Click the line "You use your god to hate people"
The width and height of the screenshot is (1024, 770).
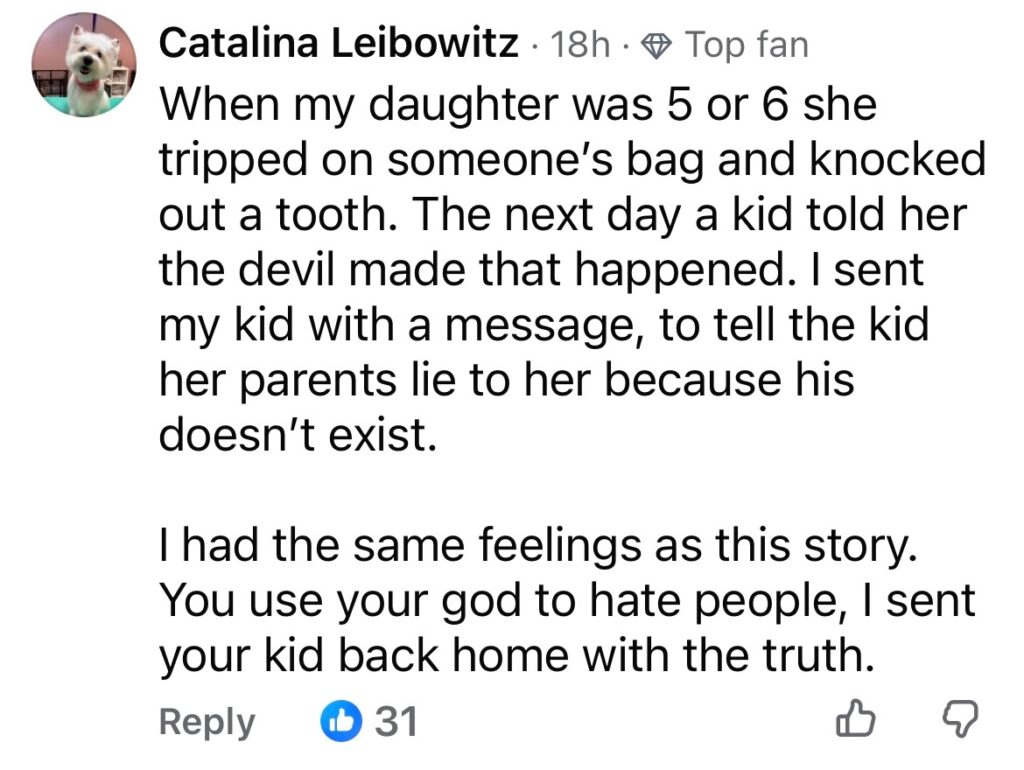(x=567, y=601)
